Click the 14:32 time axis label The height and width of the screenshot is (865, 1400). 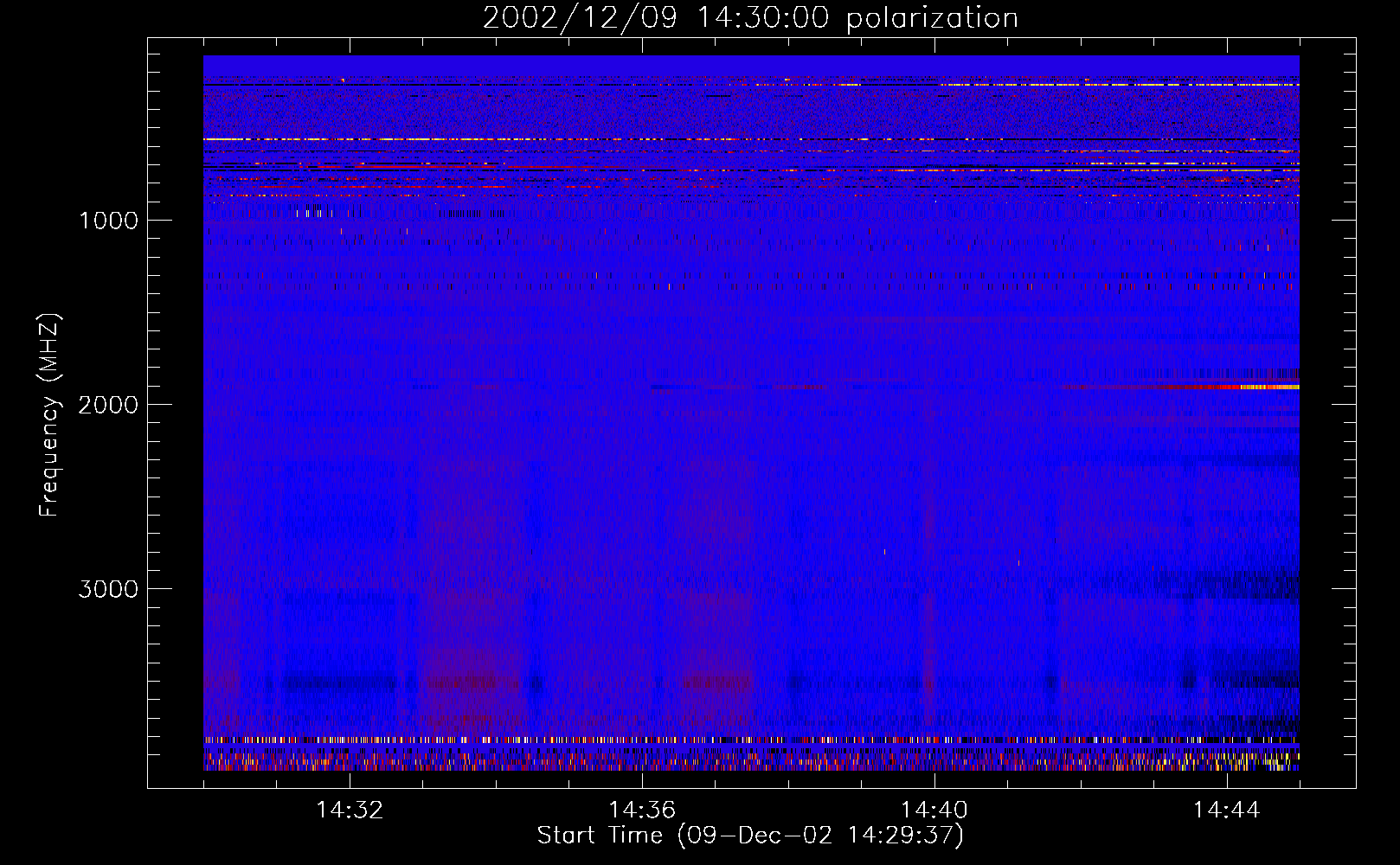pos(350,811)
